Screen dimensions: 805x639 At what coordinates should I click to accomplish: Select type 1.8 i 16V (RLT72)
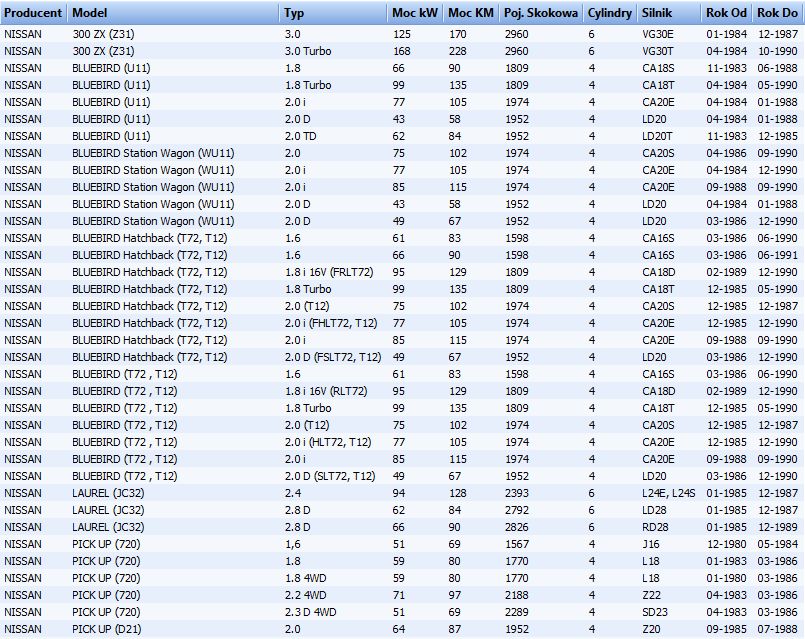pos(326,391)
